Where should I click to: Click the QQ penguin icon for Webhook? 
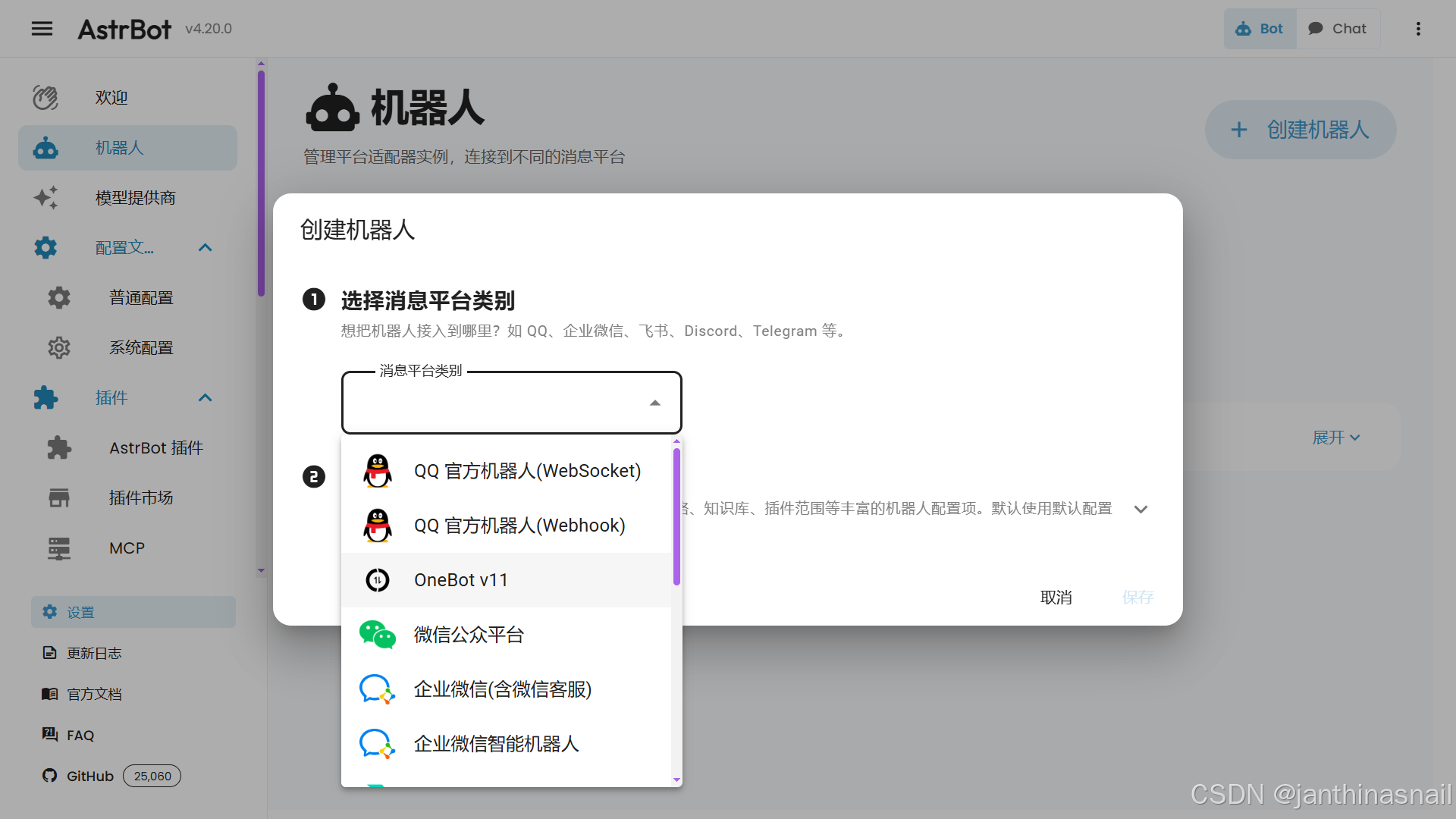pos(378,526)
